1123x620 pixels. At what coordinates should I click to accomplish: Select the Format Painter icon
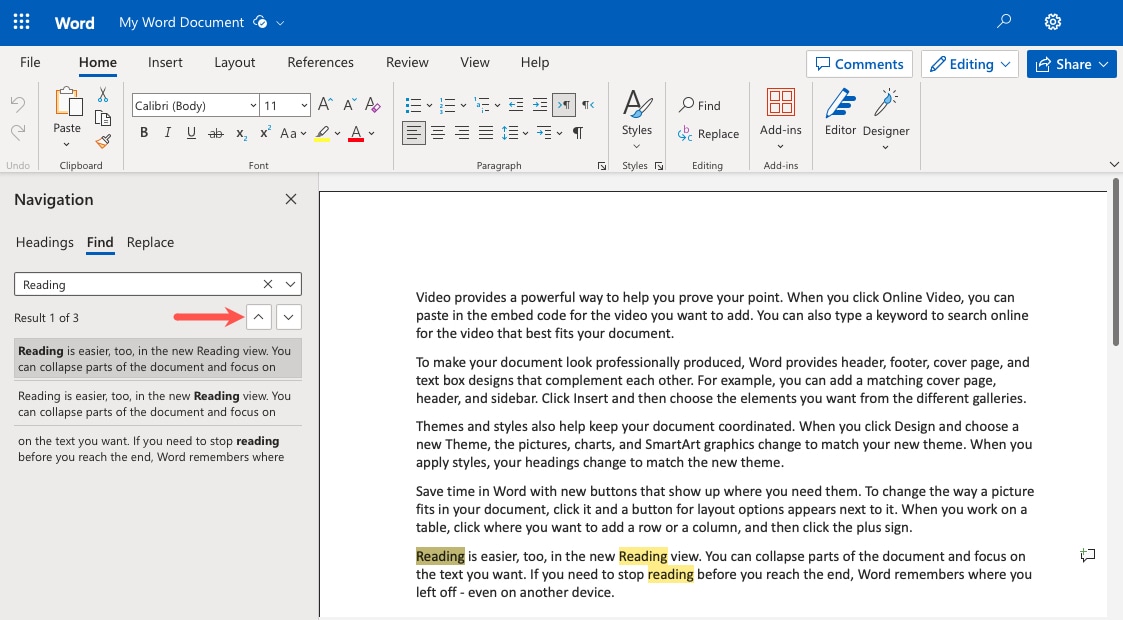point(102,141)
